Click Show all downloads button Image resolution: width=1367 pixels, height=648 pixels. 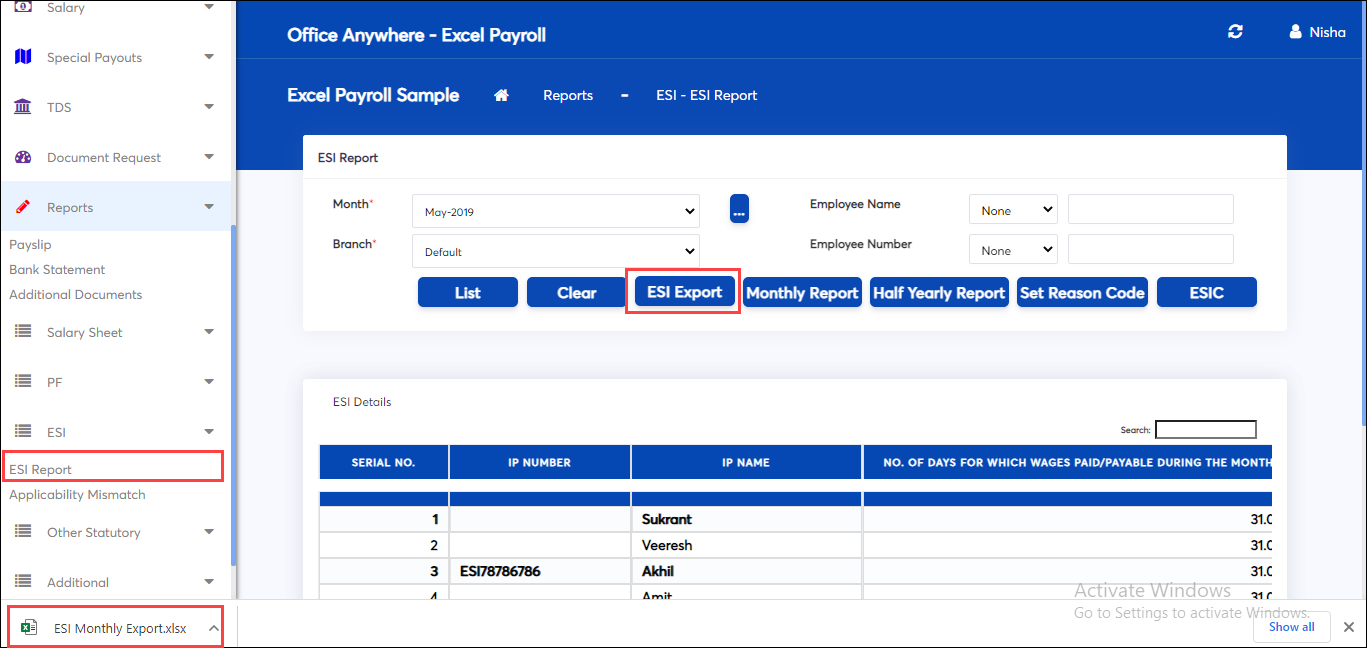click(1292, 627)
